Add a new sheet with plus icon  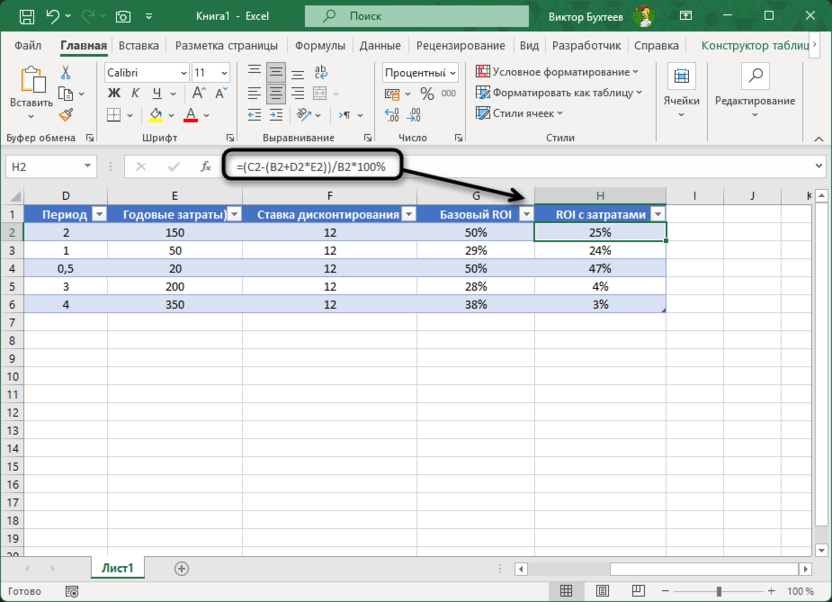[x=181, y=568]
